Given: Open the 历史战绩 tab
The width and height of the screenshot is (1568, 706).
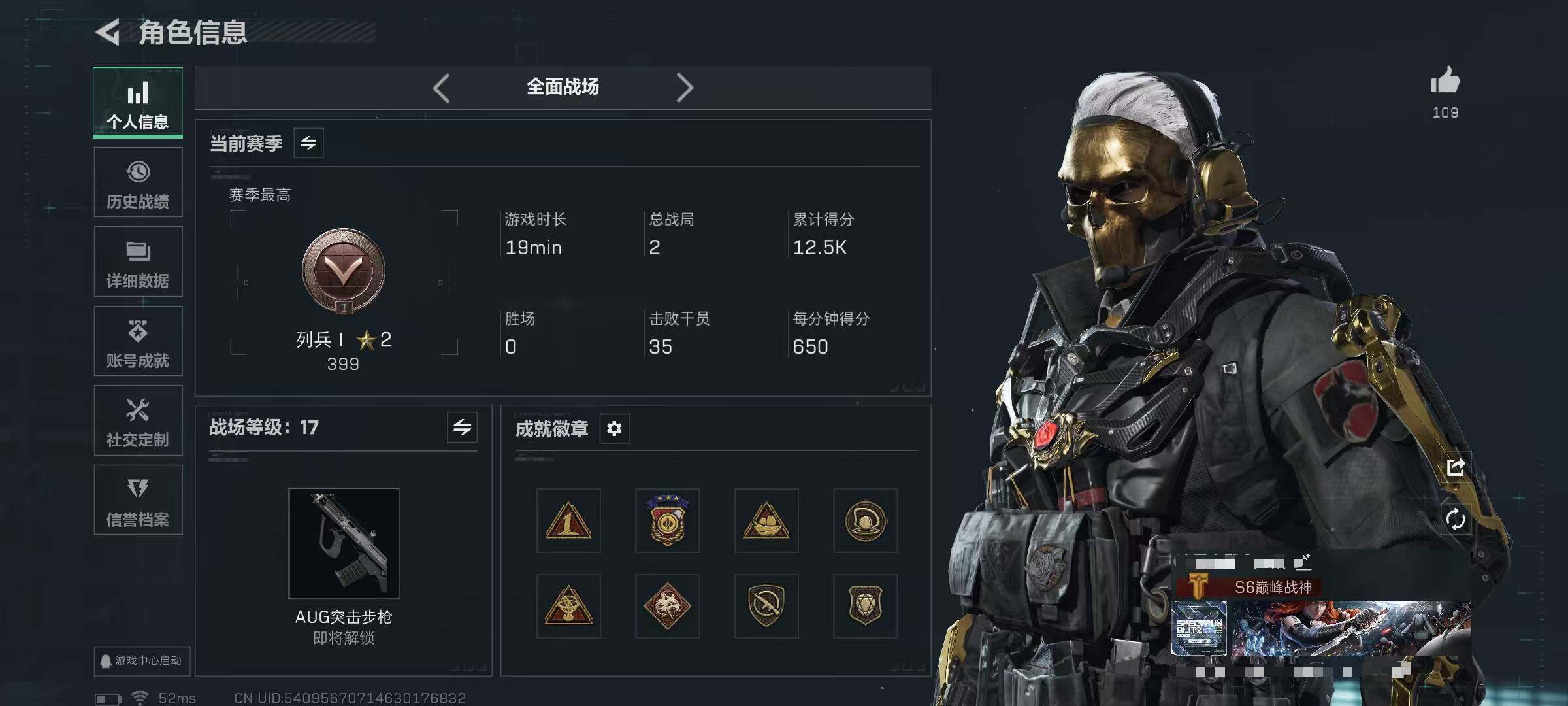Looking at the screenshot, I should pos(138,182).
